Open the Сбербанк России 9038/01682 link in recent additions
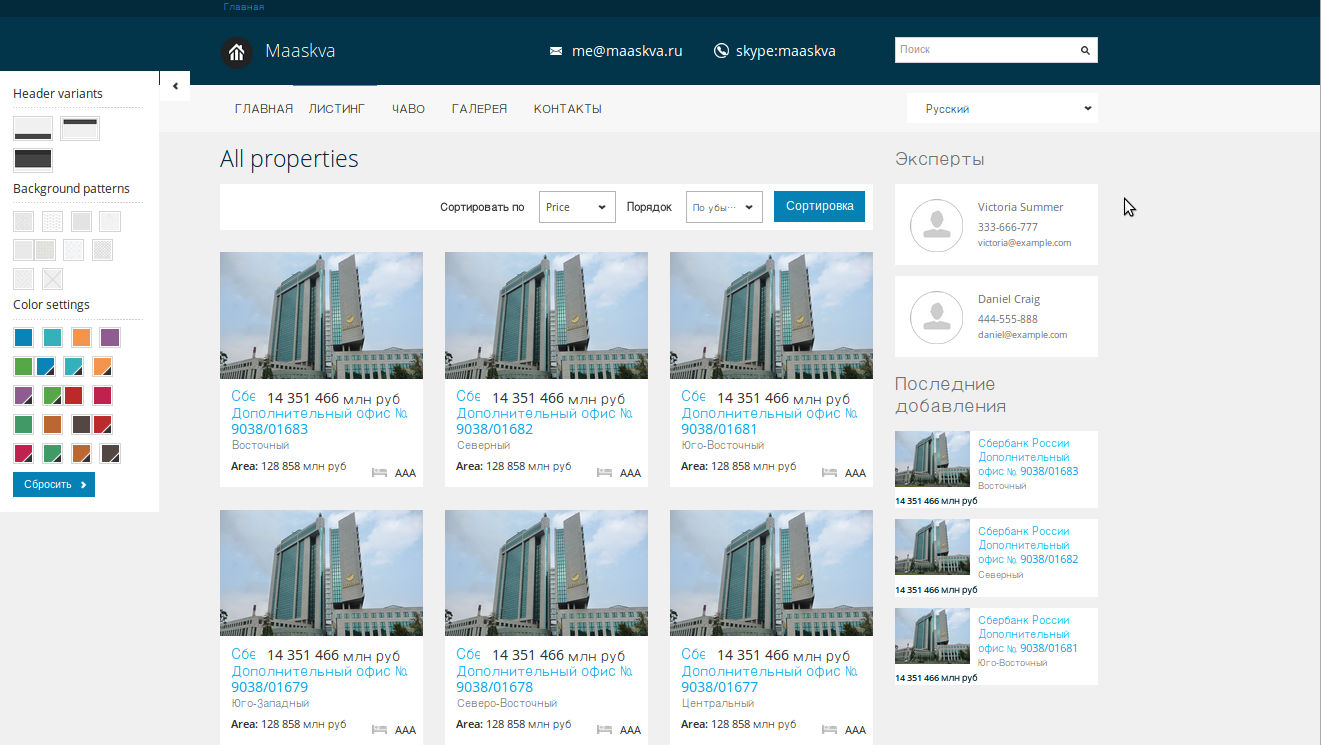This screenshot has width=1321, height=745. [x=1028, y=545]
